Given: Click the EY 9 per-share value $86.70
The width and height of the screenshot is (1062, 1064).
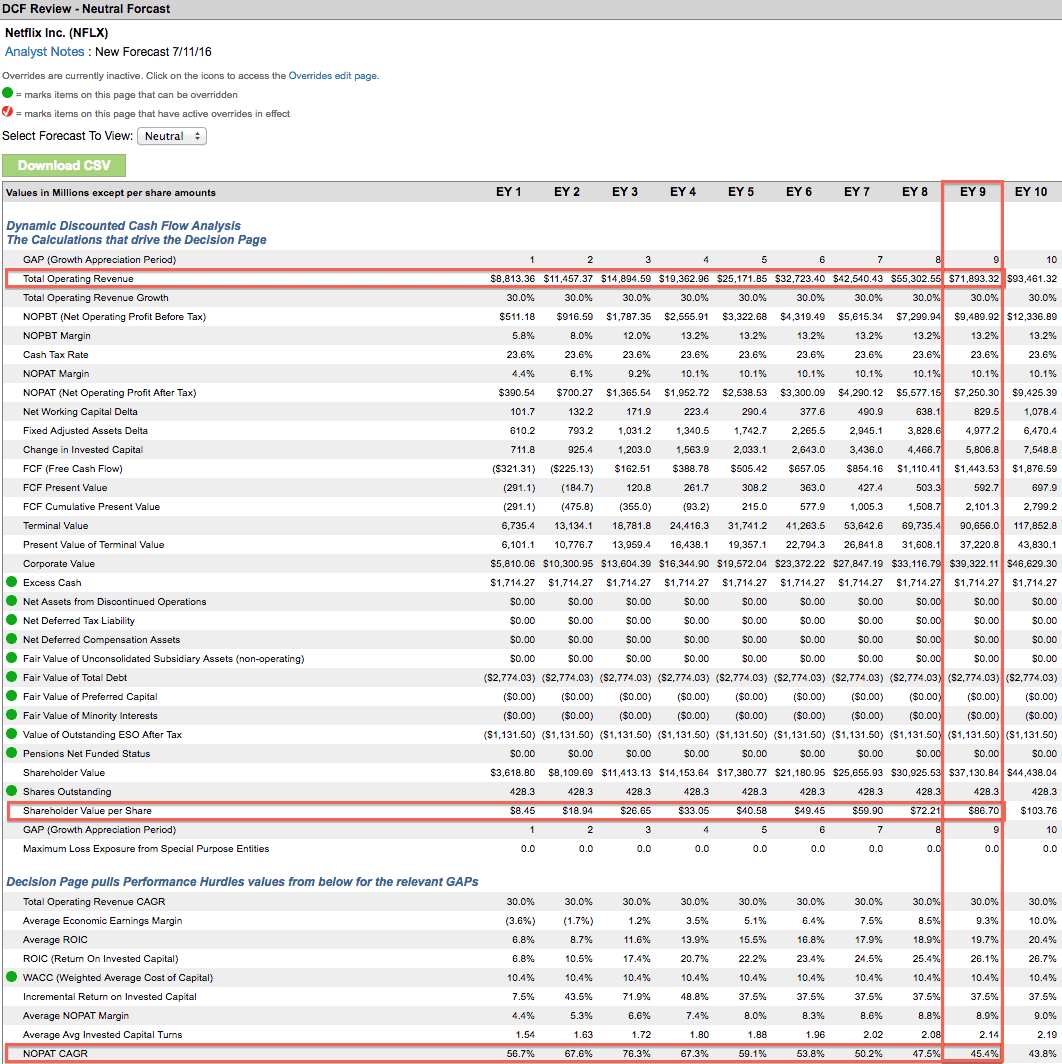Looking at the screenshot, I should 983,811.
